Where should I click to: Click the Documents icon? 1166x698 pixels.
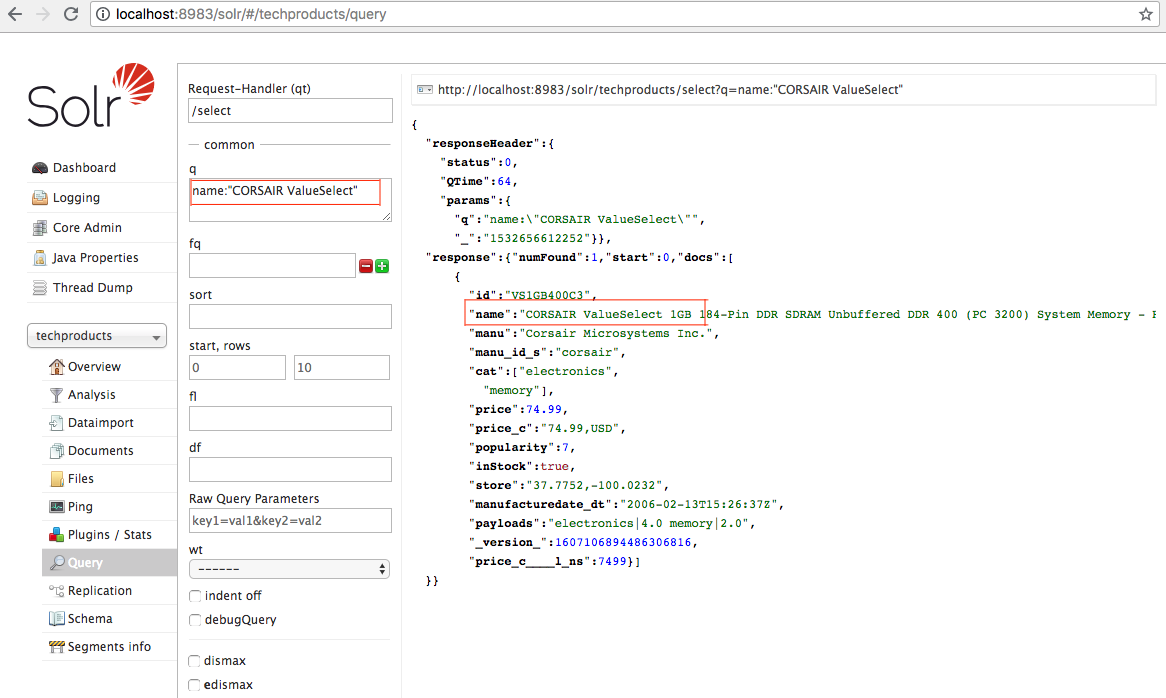pyautogui.click(x=57, y=451)
